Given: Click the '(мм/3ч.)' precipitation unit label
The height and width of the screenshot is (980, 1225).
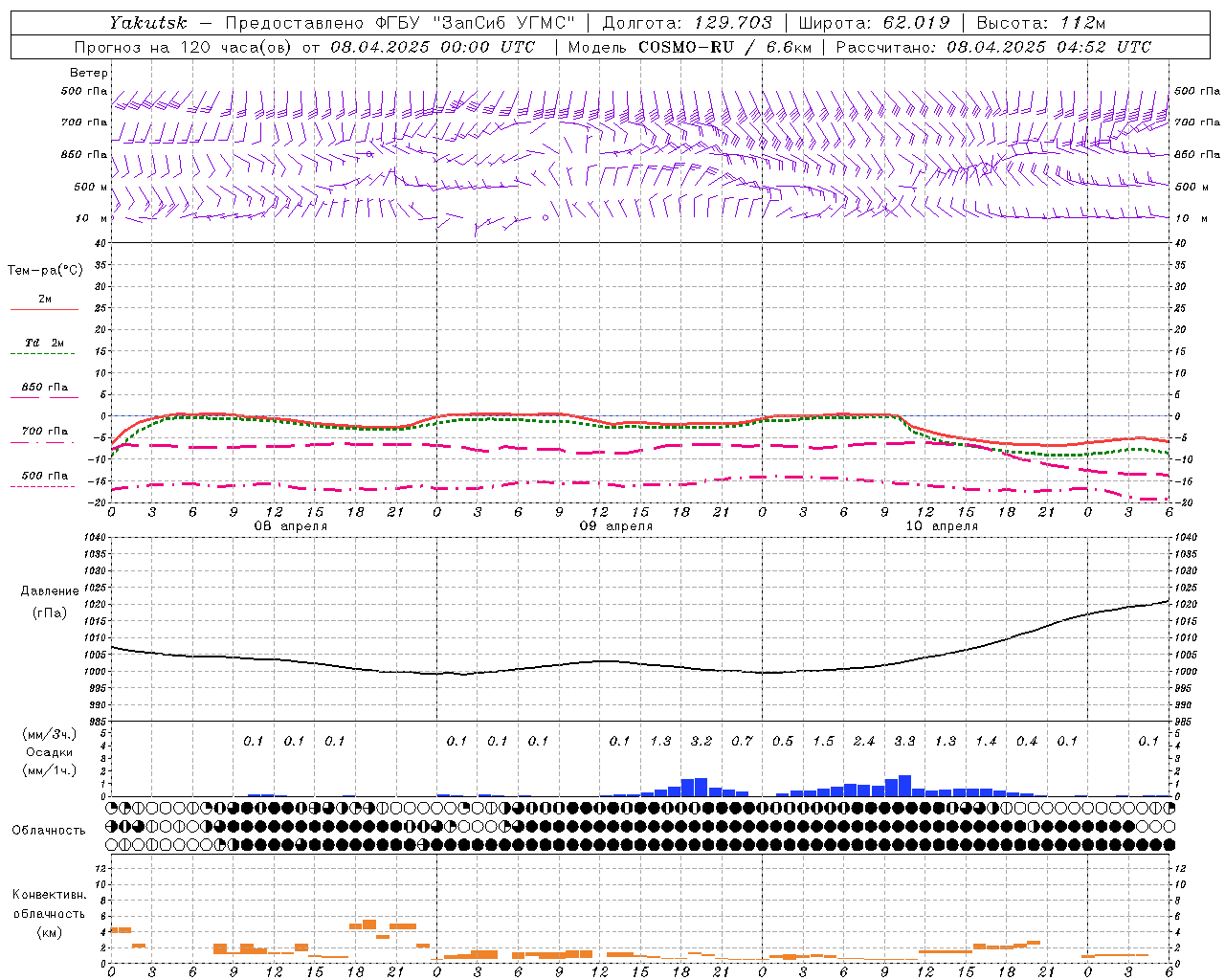Looking at the screenshot, I should point(50,734).
